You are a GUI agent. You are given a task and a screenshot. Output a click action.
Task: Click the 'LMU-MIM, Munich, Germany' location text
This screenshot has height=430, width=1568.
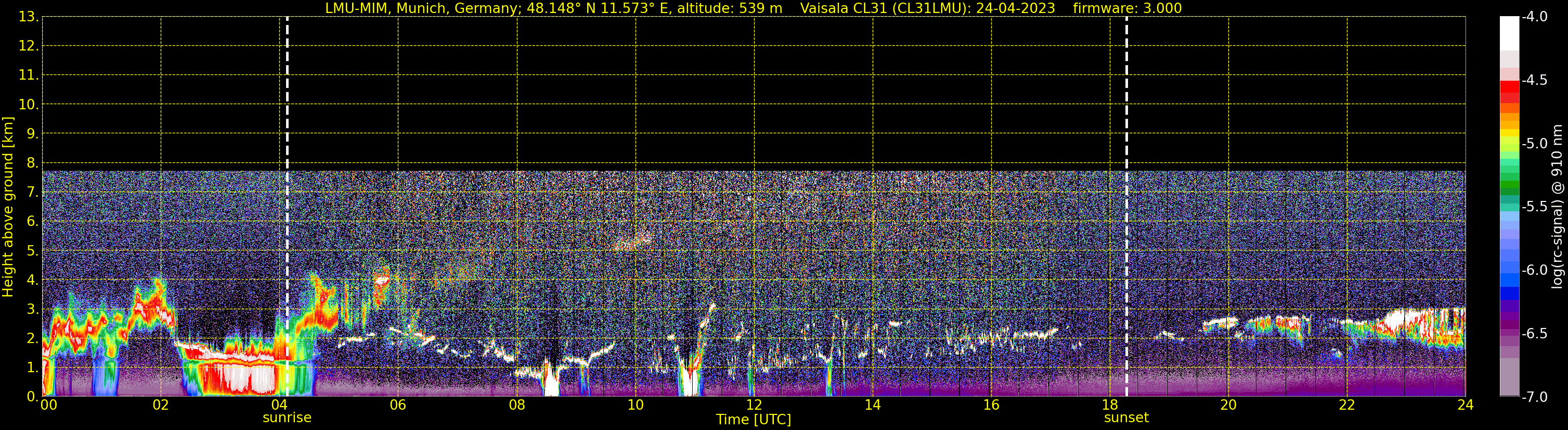click(421, 8)
